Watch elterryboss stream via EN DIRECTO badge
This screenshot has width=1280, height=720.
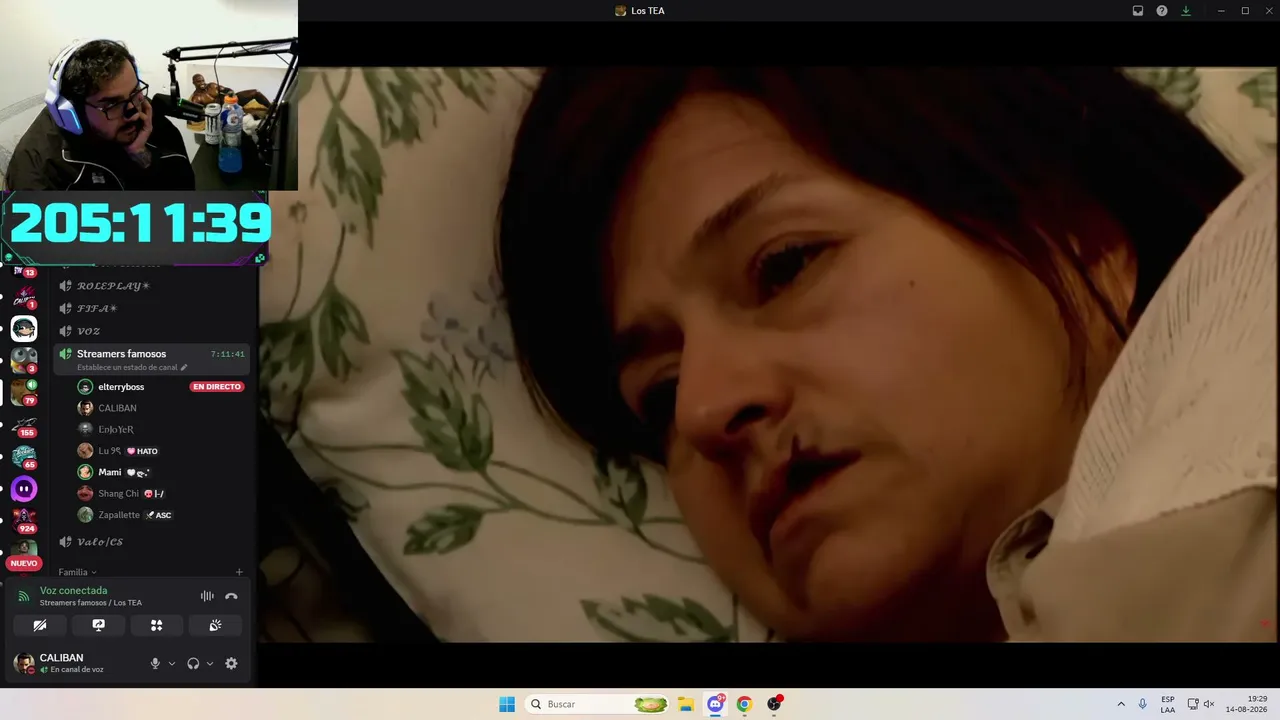coord(217,387)
